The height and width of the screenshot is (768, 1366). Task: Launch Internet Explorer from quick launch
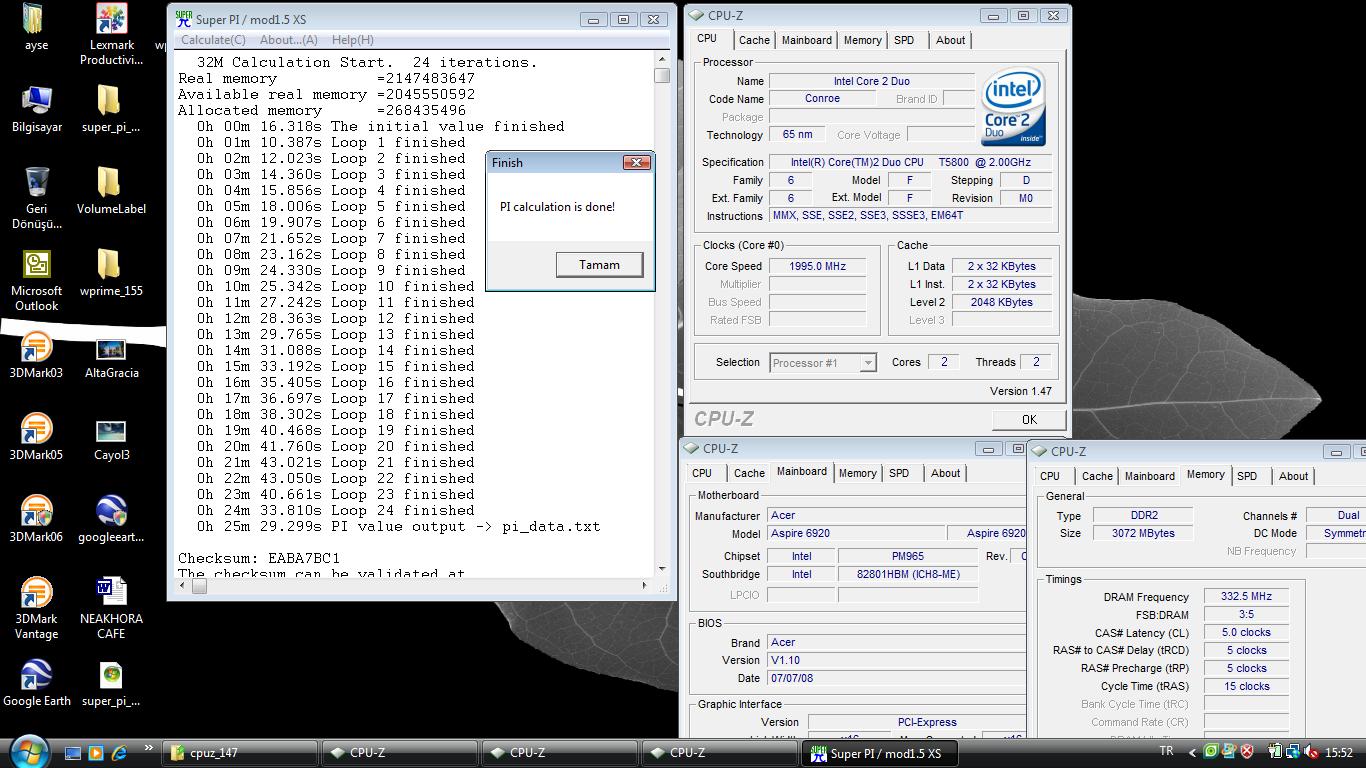click(119, 753)
